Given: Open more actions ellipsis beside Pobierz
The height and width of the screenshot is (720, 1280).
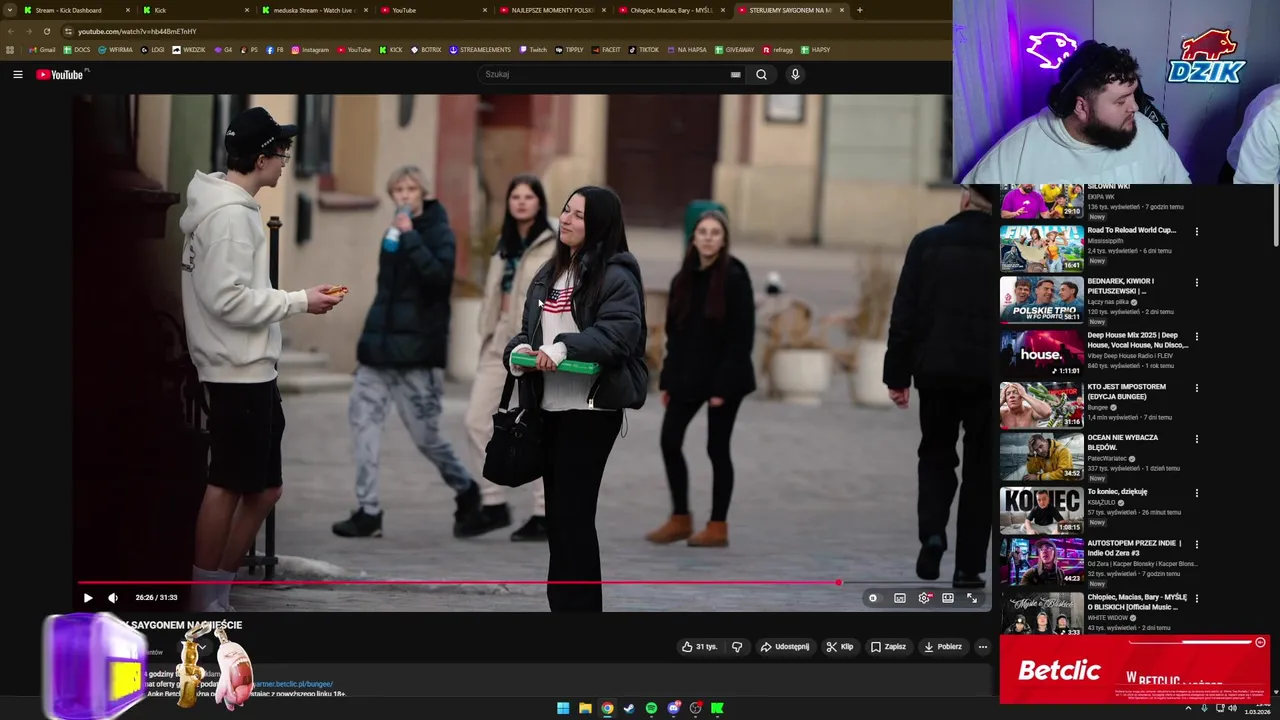Looking at the screenshot, I should [x=982, y=647].
